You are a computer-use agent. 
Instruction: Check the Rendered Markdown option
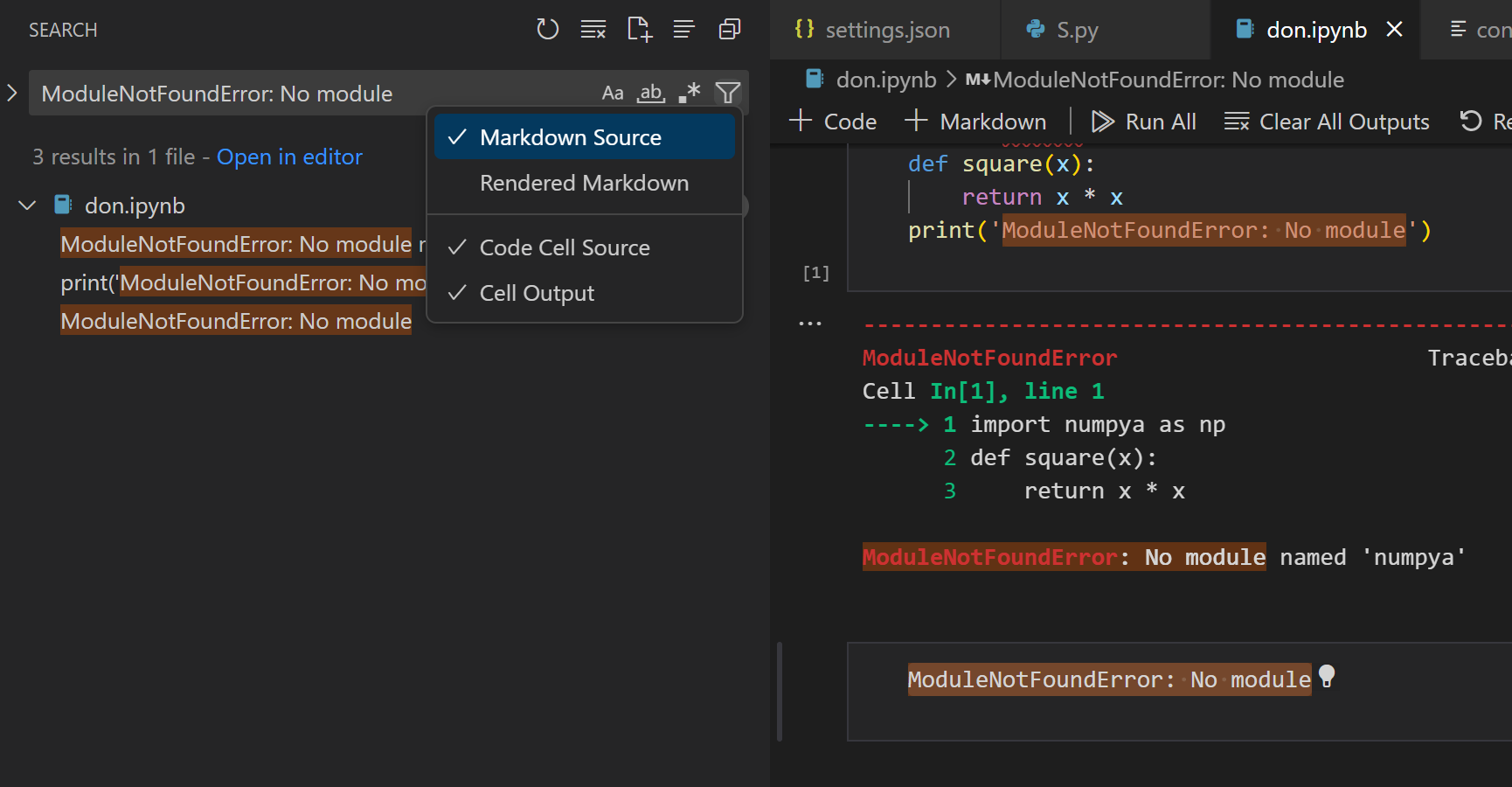tap(584, 183)
